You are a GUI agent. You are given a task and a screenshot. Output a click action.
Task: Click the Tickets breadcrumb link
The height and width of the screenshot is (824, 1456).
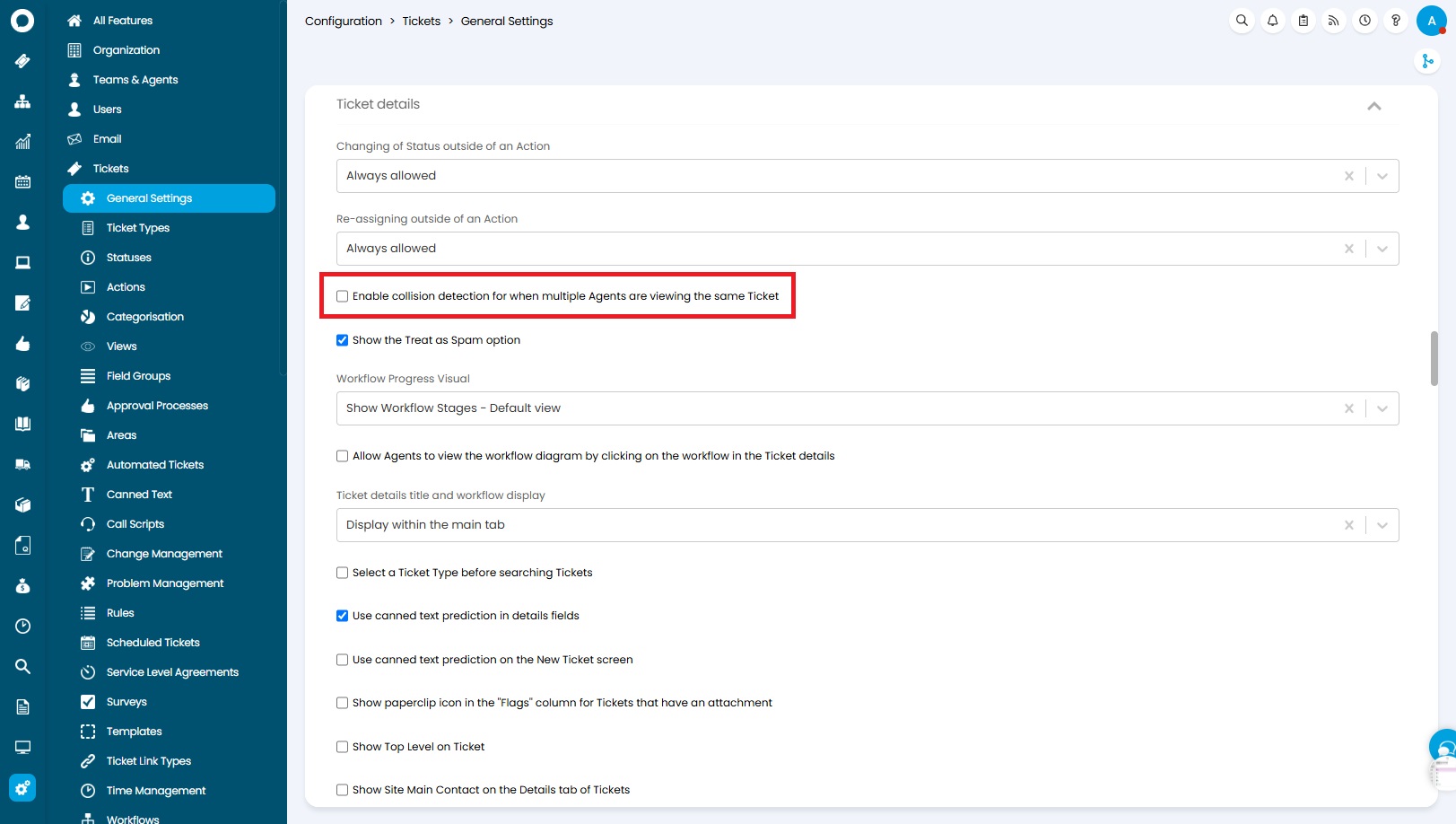pos(421,21)
